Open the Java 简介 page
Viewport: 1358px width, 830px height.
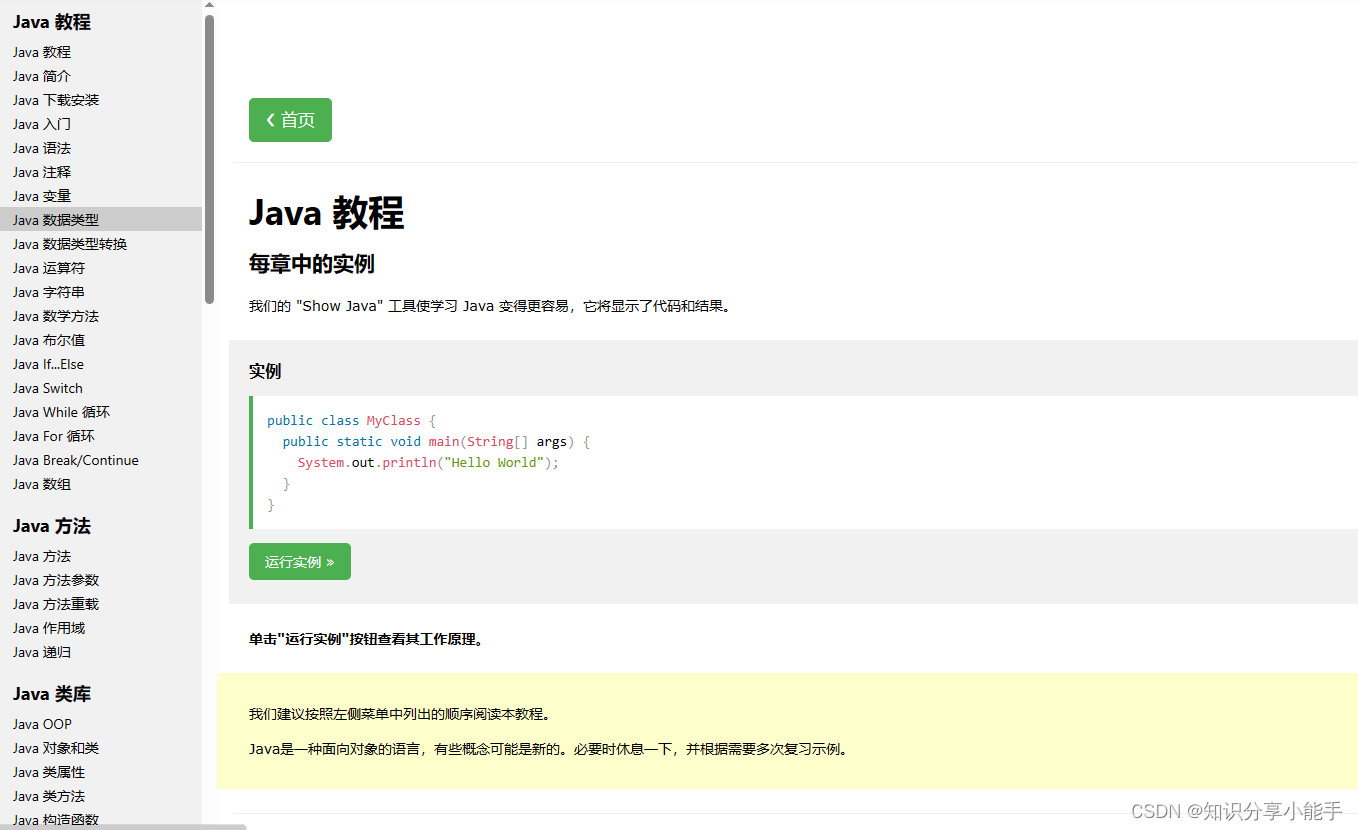click(41, 75)
